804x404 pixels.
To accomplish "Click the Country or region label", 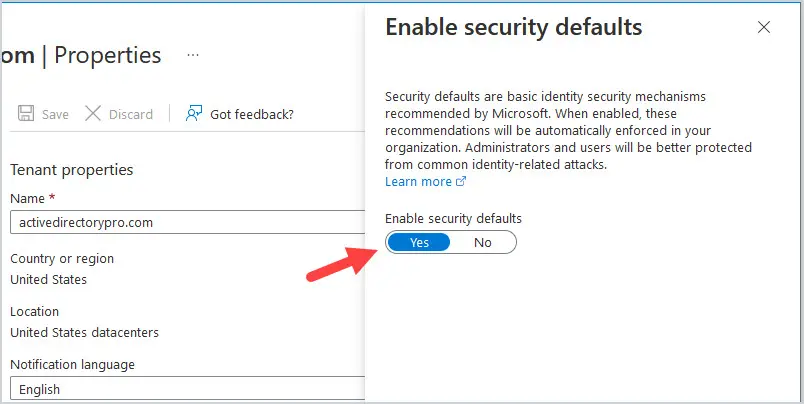I will [62, 258].
